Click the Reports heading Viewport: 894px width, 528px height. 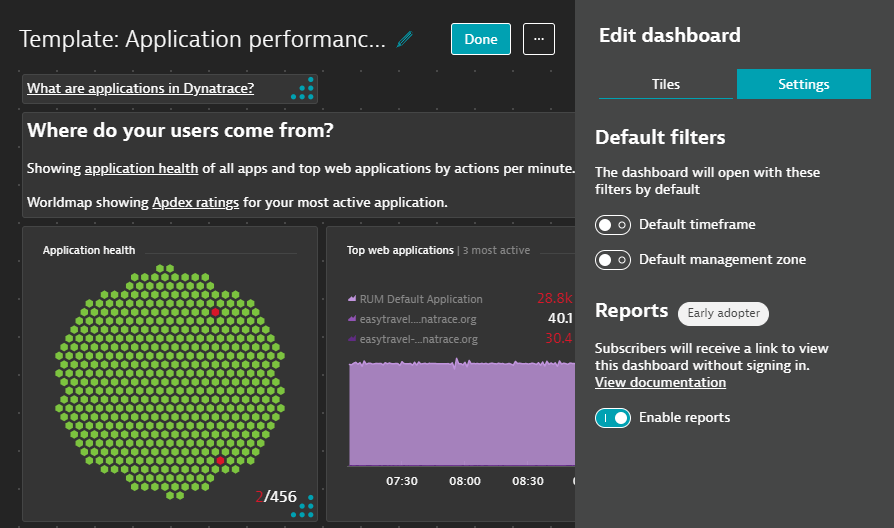click(631, 311)
